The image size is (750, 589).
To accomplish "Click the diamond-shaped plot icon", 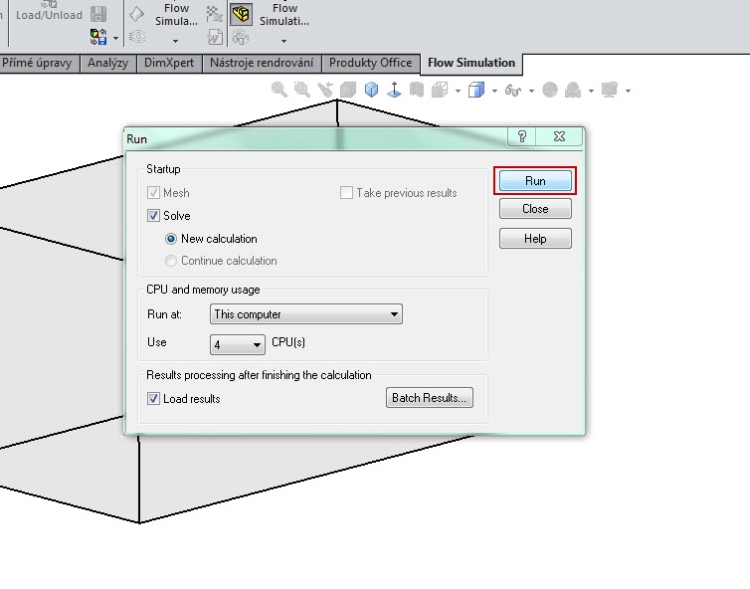I will point(137,14).
